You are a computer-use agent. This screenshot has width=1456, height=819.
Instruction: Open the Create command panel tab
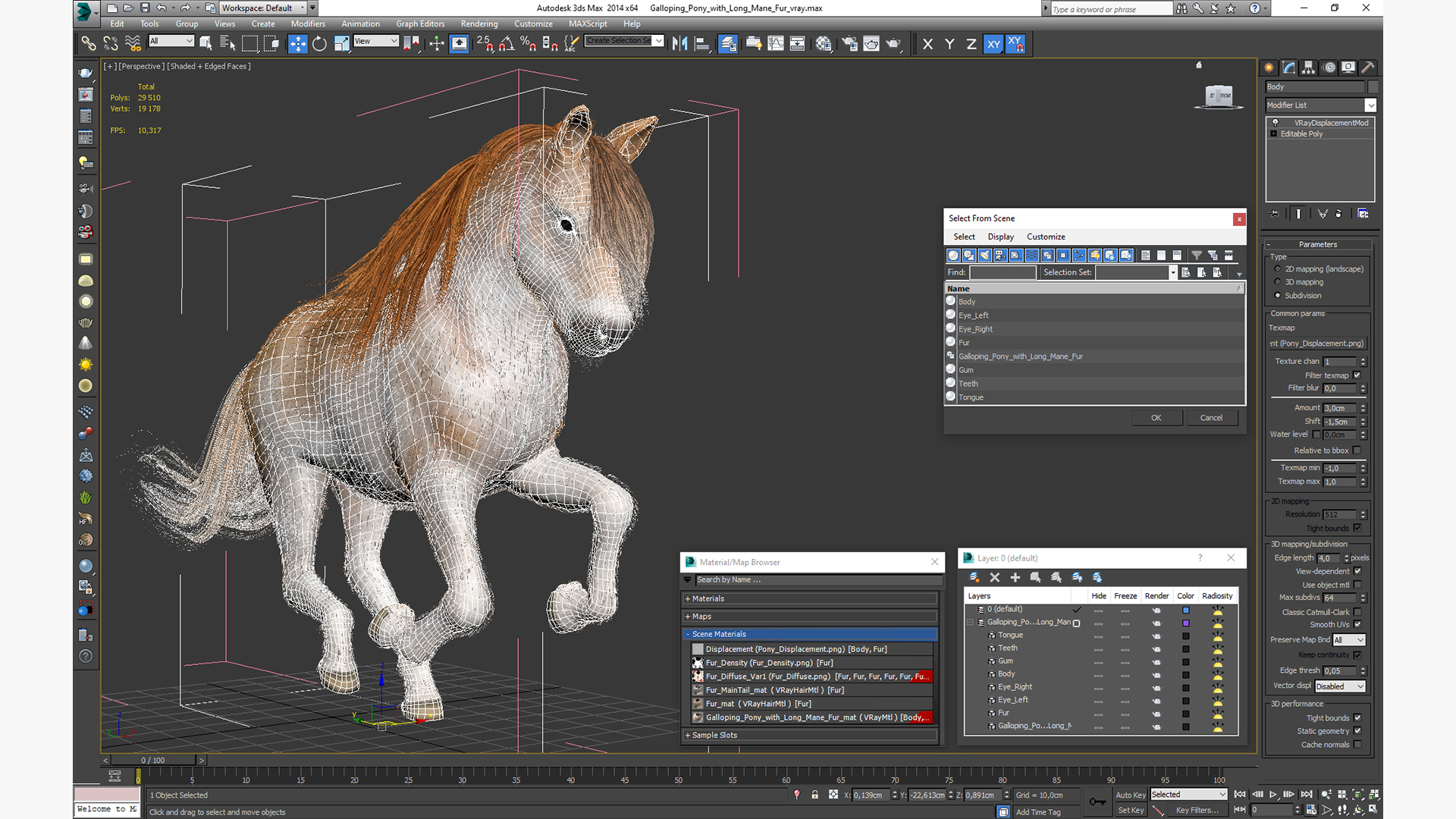pos(1269,67)
